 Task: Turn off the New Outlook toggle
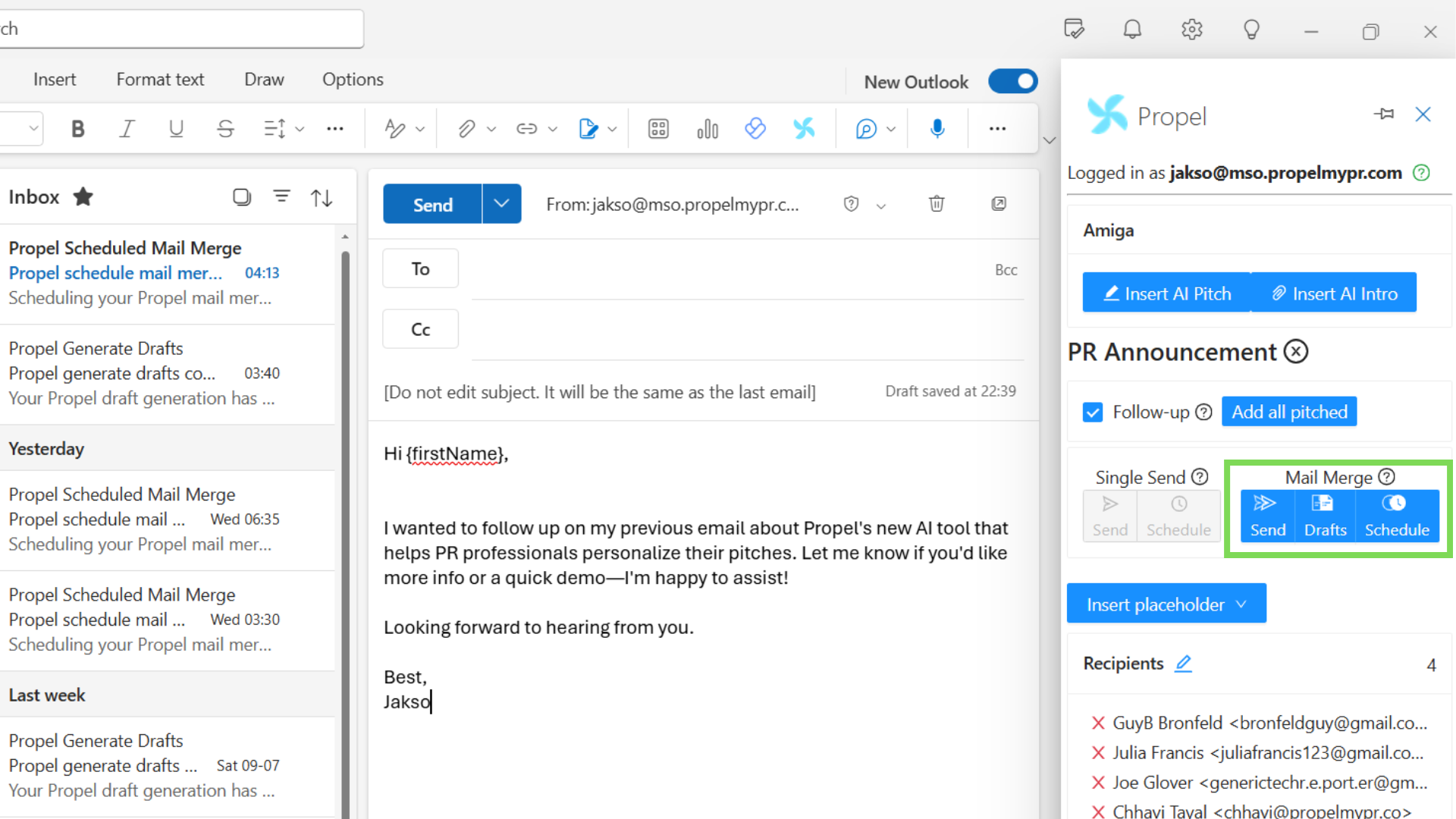click(1012, 81)
